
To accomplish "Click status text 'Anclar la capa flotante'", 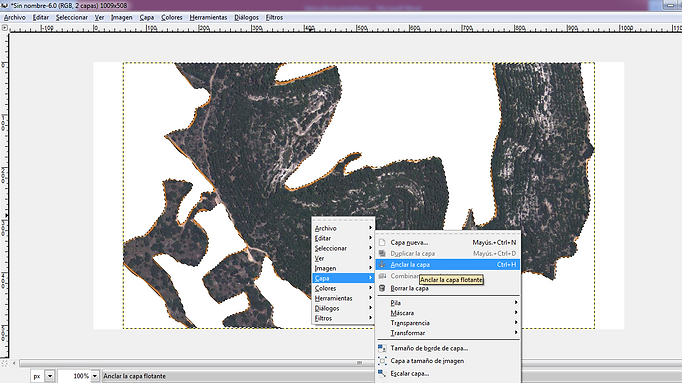I will click(x=134, y=376).
